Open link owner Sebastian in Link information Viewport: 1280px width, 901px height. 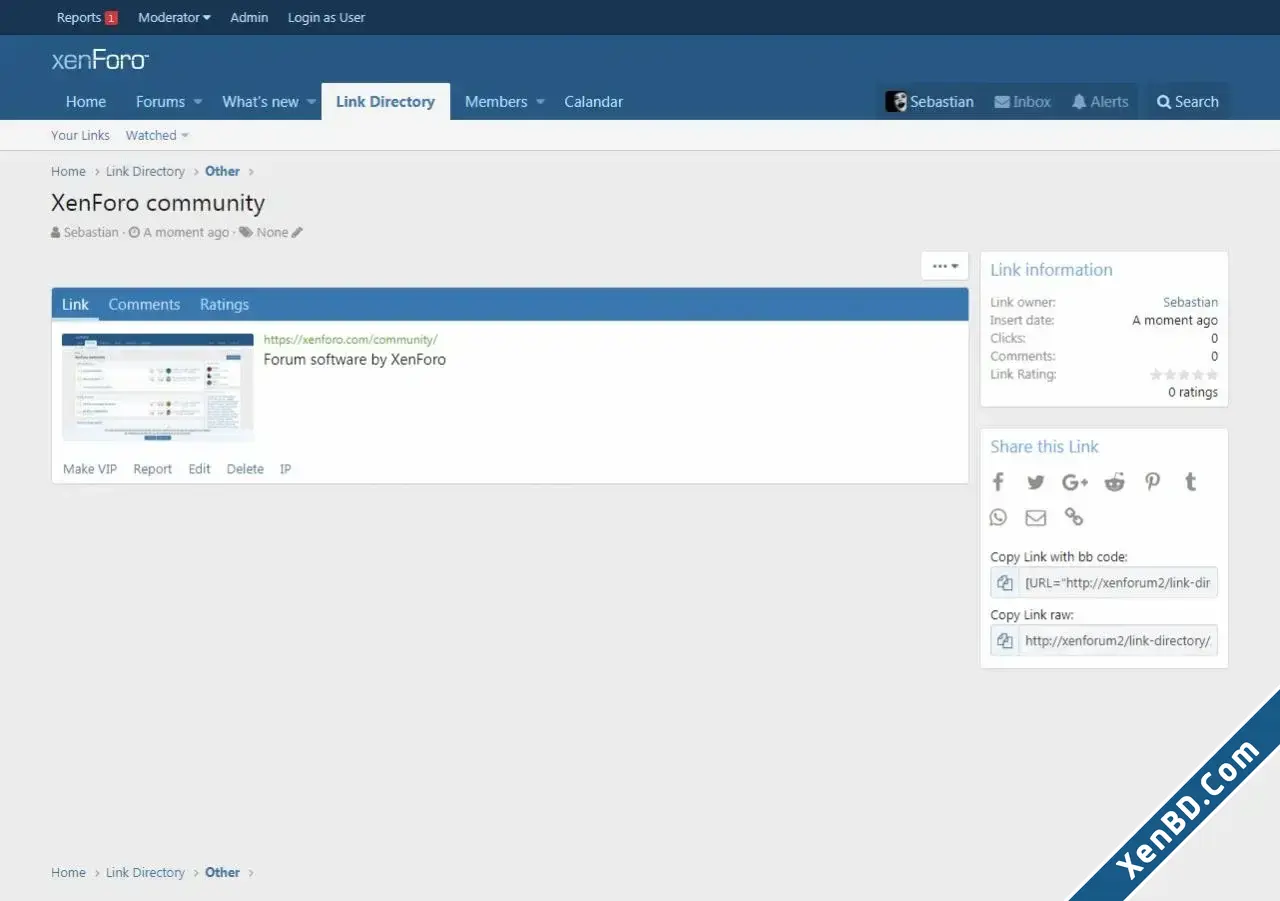(x=1190, y=302)
